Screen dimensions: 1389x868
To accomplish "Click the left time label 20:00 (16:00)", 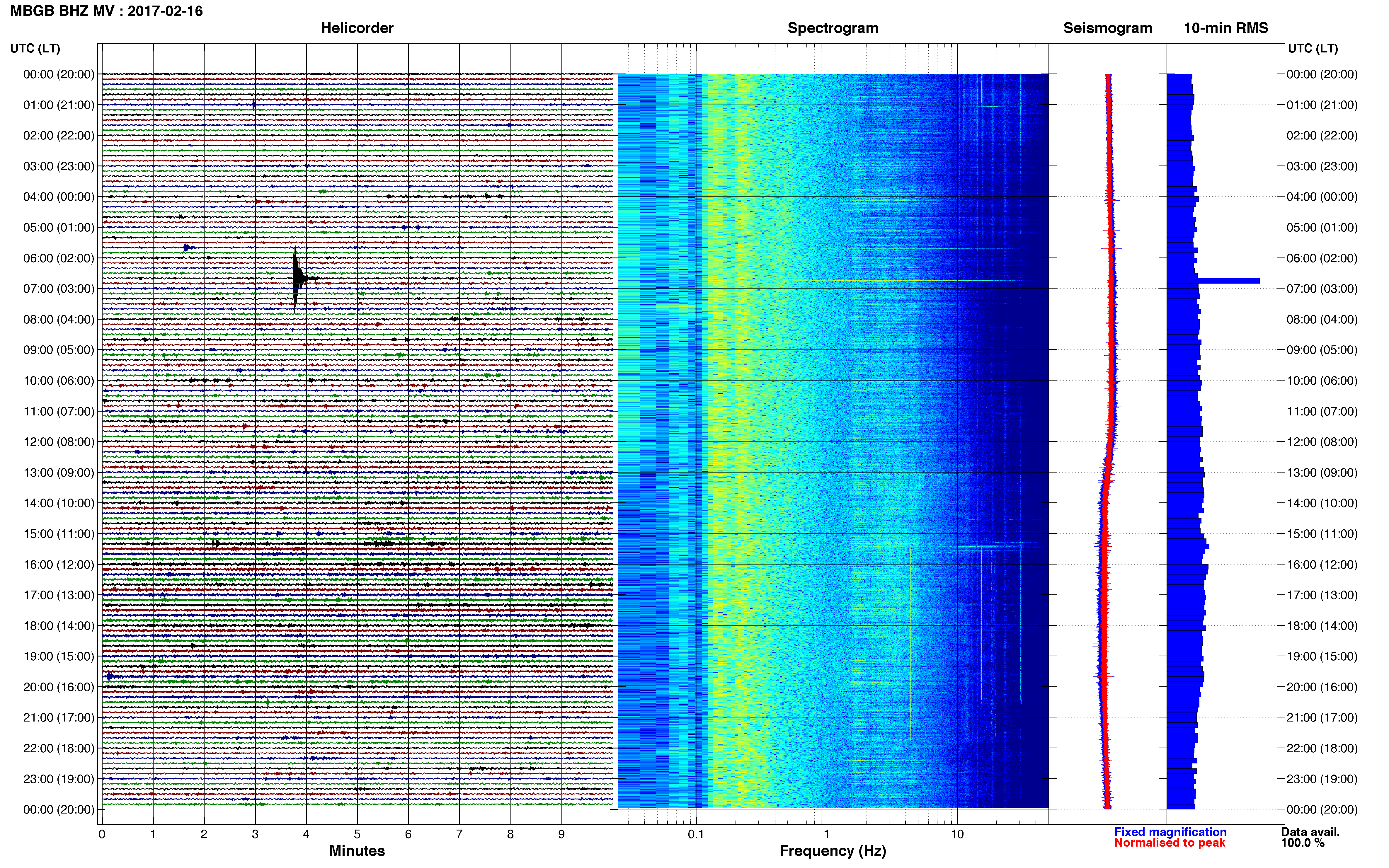I will click(59, 687).
